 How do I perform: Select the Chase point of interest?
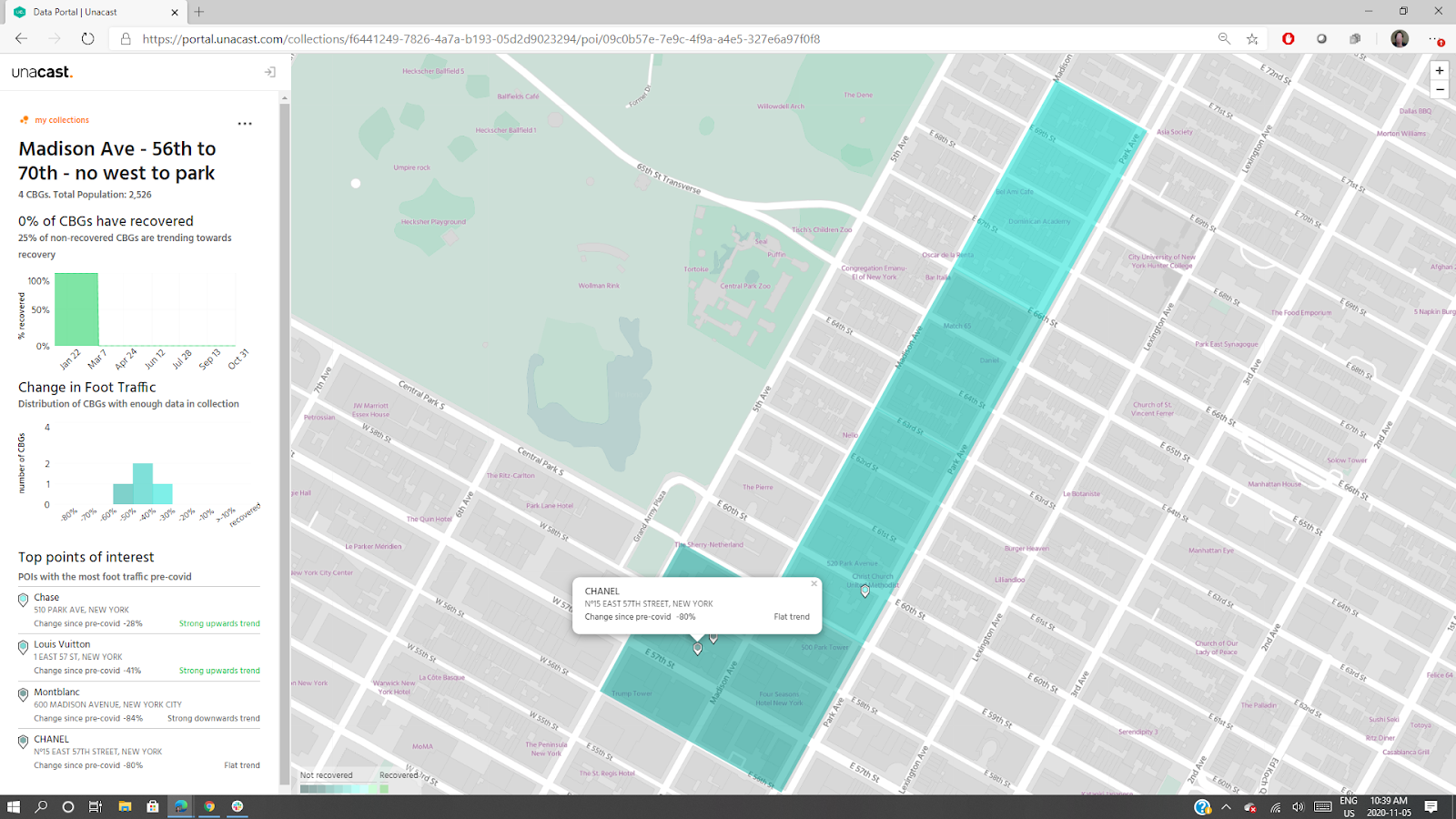[139, 611]
